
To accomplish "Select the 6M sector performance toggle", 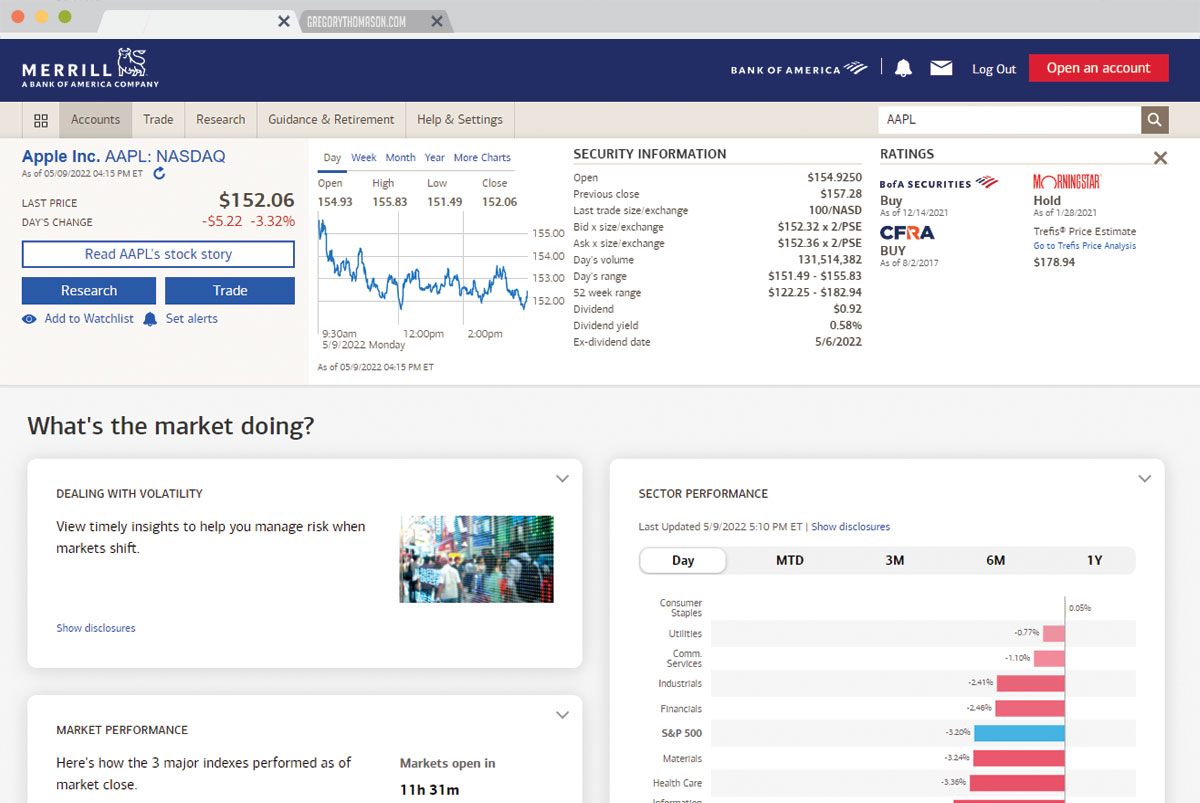I will click(x=996, y=560).
